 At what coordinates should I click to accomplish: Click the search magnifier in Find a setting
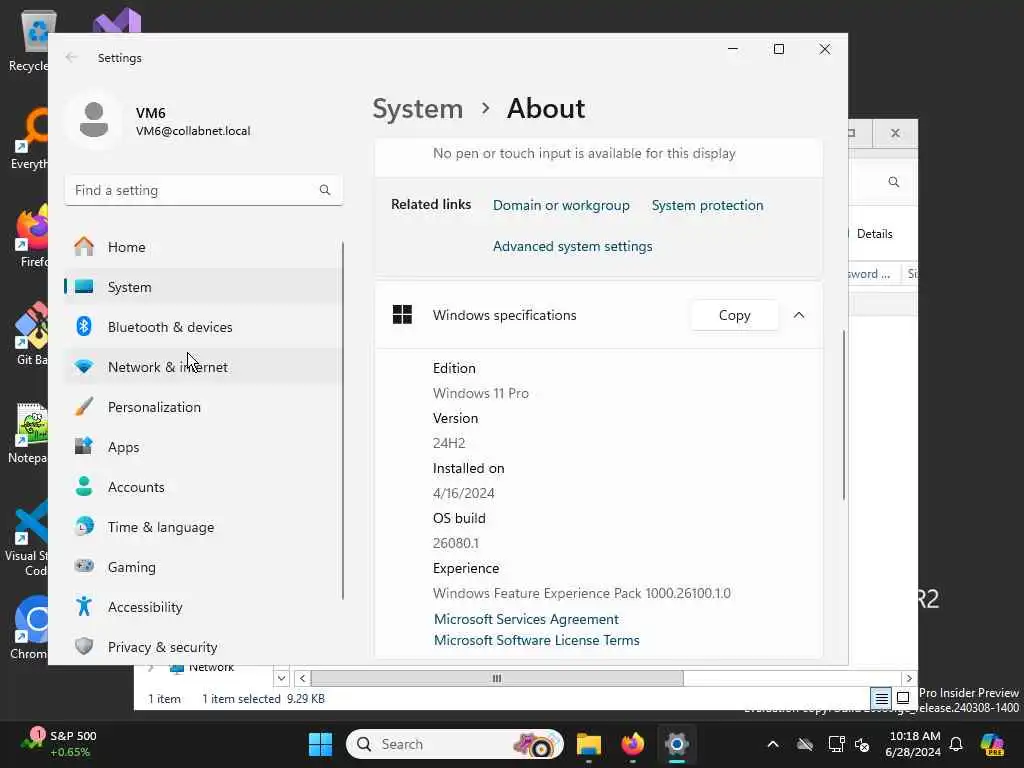(325, 190)
